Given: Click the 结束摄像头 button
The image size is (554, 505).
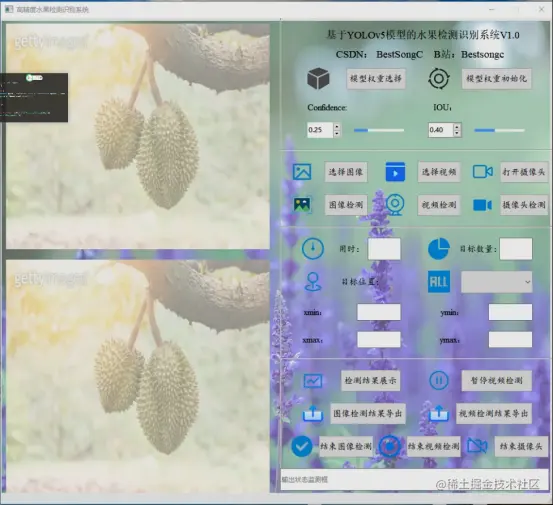Looking at the screenshot, I should pos(521,446).
